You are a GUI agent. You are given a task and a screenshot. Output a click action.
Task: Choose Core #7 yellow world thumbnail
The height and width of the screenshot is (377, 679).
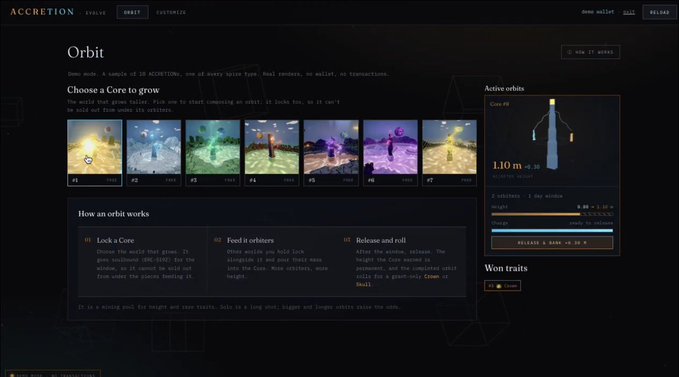(x=449, y=153)
